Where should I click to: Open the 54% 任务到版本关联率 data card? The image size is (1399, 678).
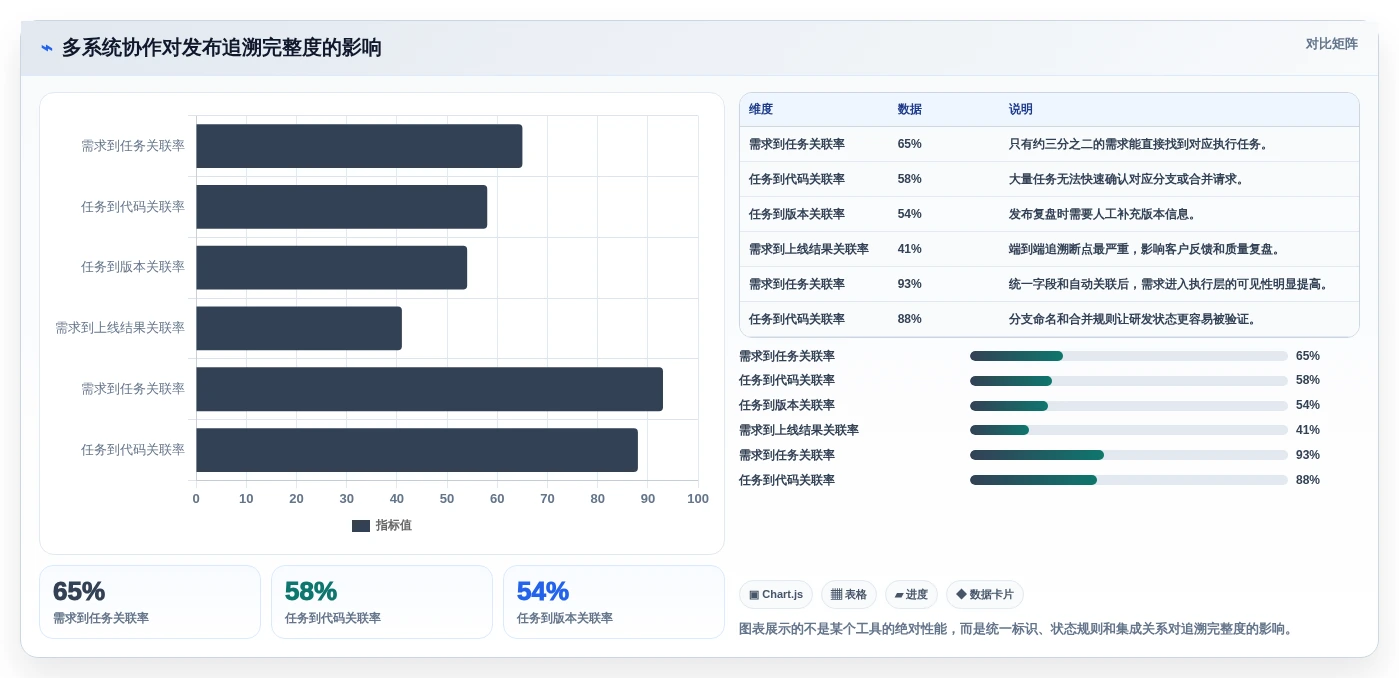[614, 602]
